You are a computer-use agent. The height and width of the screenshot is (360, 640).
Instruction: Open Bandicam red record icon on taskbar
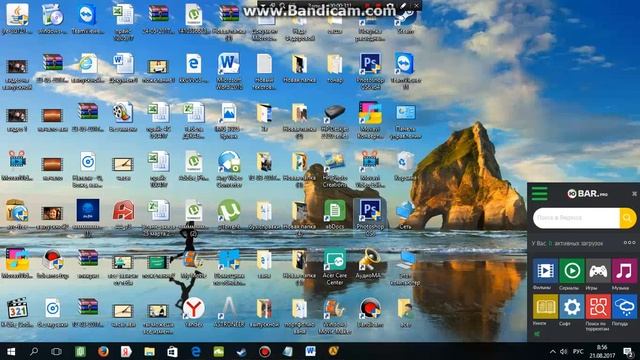[x=264, y=351]
